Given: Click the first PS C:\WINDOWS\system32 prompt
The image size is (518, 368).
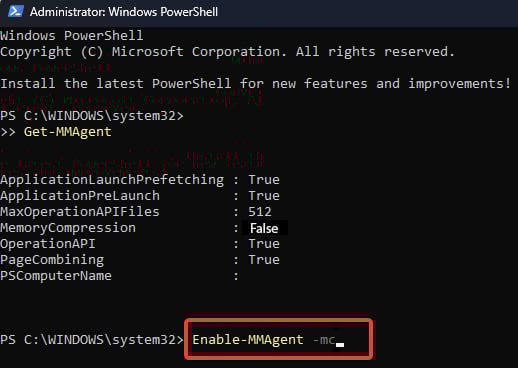Looking at the screenshot, I should tap(92, 116).
